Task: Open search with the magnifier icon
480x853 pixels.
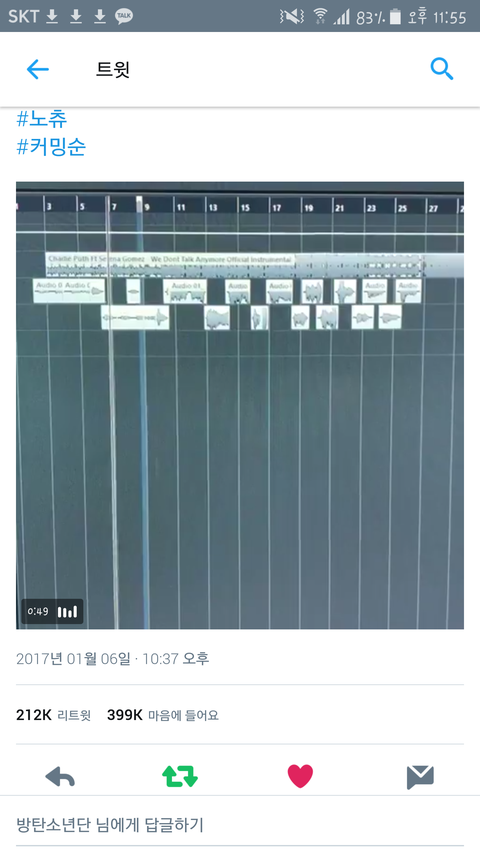Action: click(x=441, y=69)
